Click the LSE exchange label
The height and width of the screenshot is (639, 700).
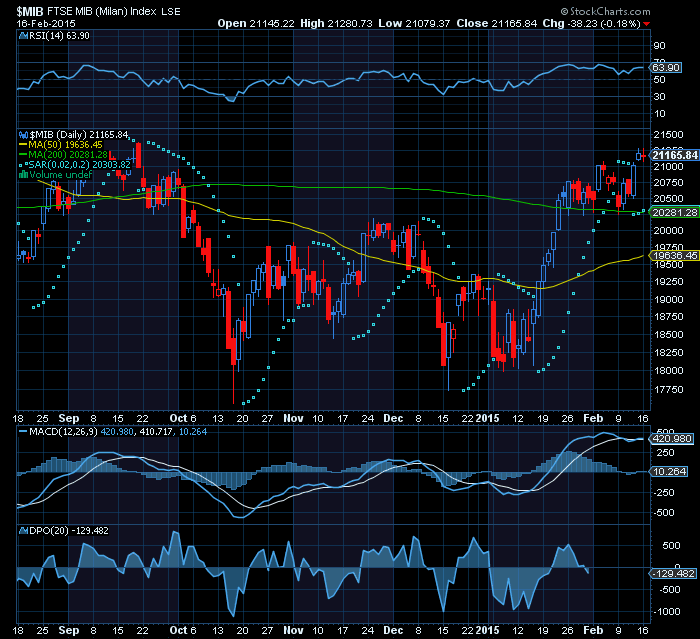point(171,12)
